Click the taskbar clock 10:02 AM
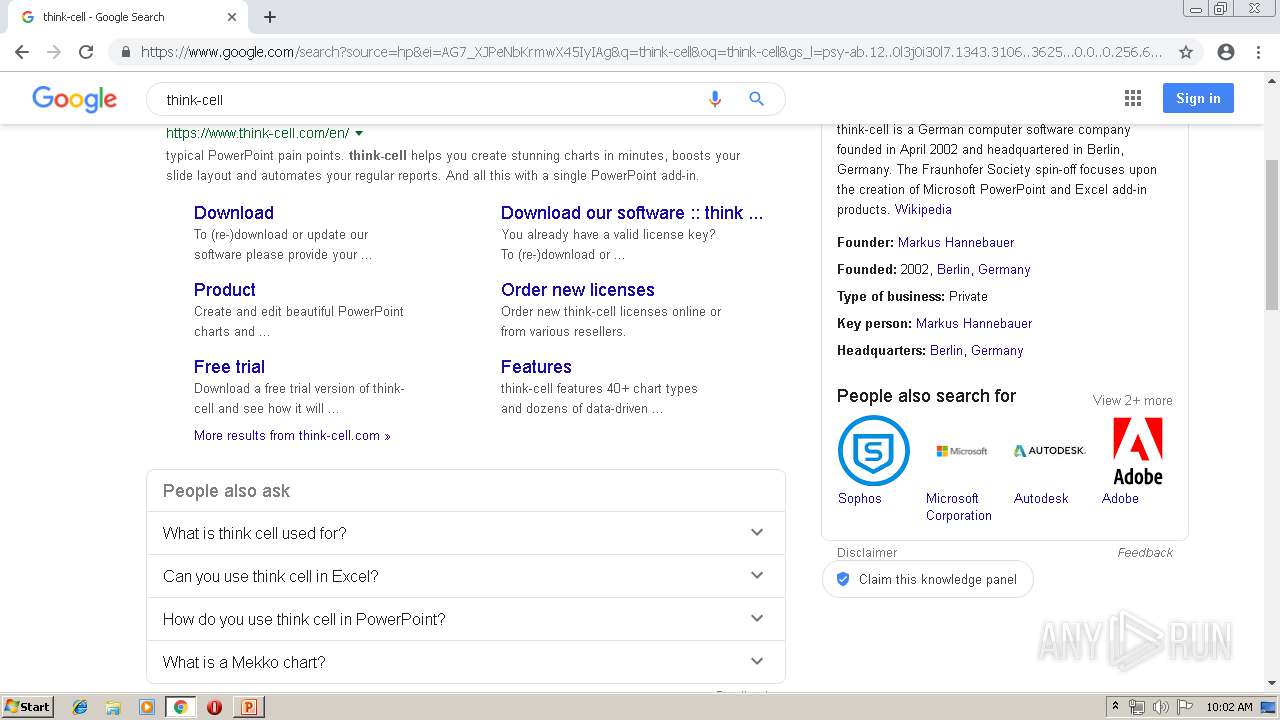This screenshot has width=1280, height=720. [x=1229, y=707]
